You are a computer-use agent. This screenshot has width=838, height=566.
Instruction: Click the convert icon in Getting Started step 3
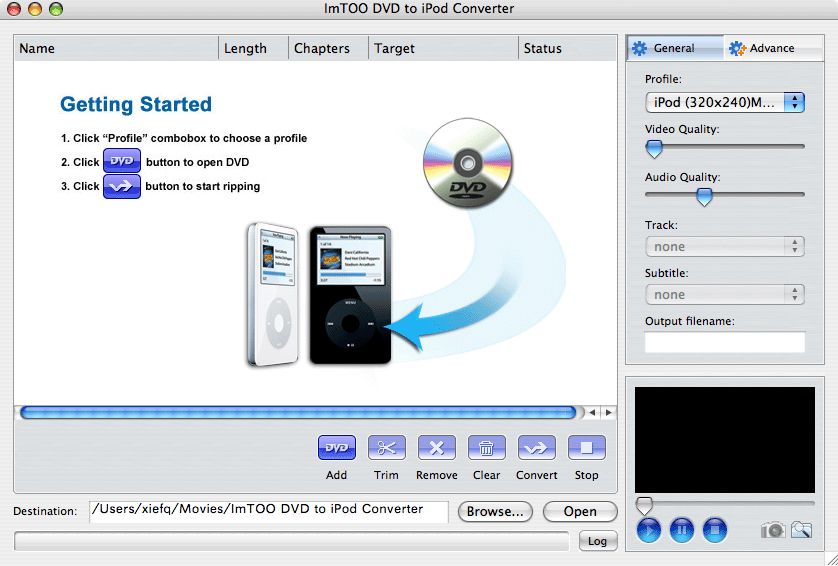(122, 186)
